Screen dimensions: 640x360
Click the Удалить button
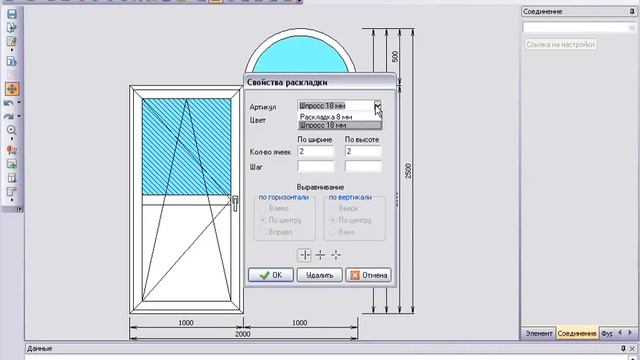coord(319,275)
